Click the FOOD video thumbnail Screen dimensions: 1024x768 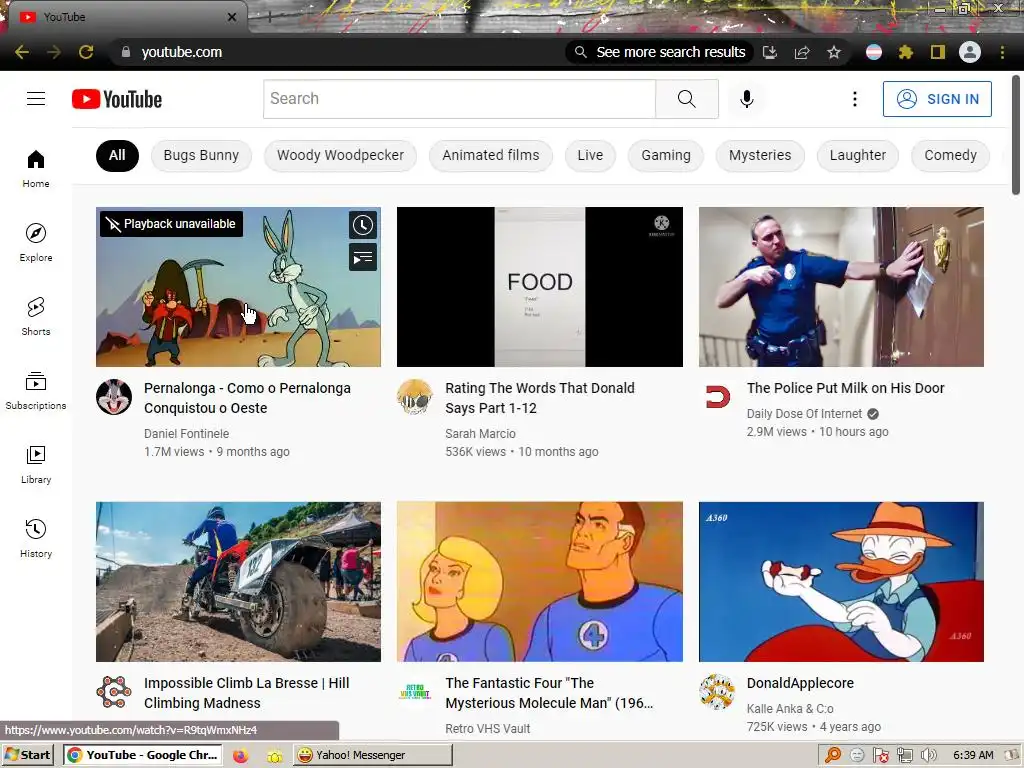[540, 287]
